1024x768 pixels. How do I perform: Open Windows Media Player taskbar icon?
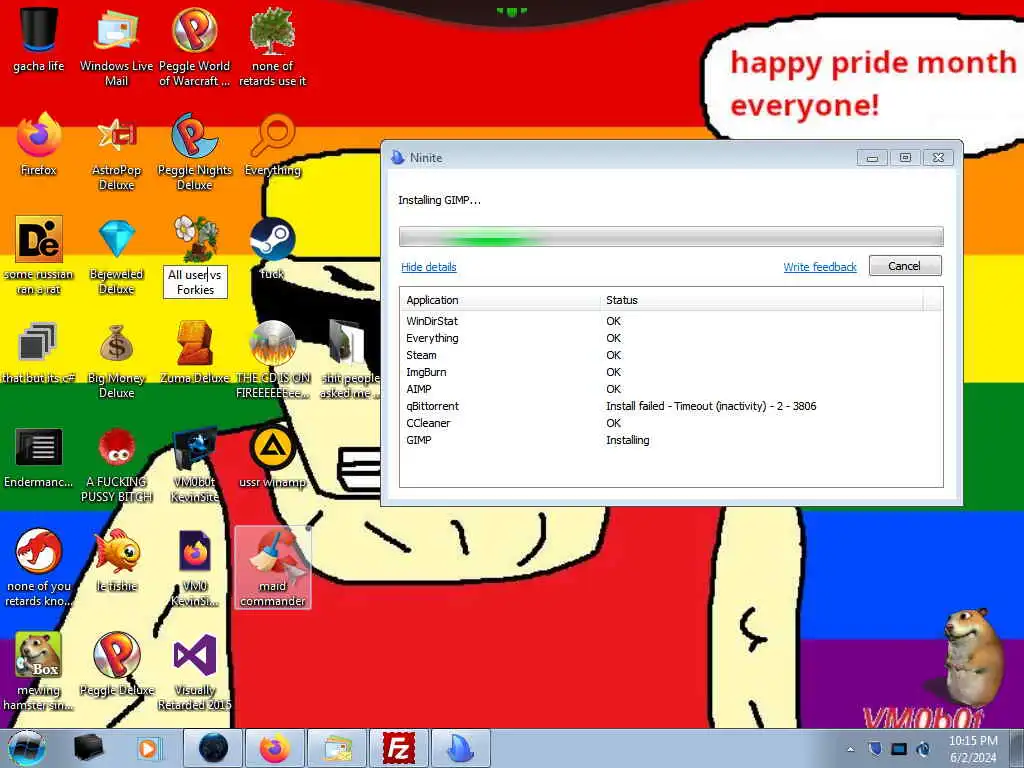(x=148, y=748)
